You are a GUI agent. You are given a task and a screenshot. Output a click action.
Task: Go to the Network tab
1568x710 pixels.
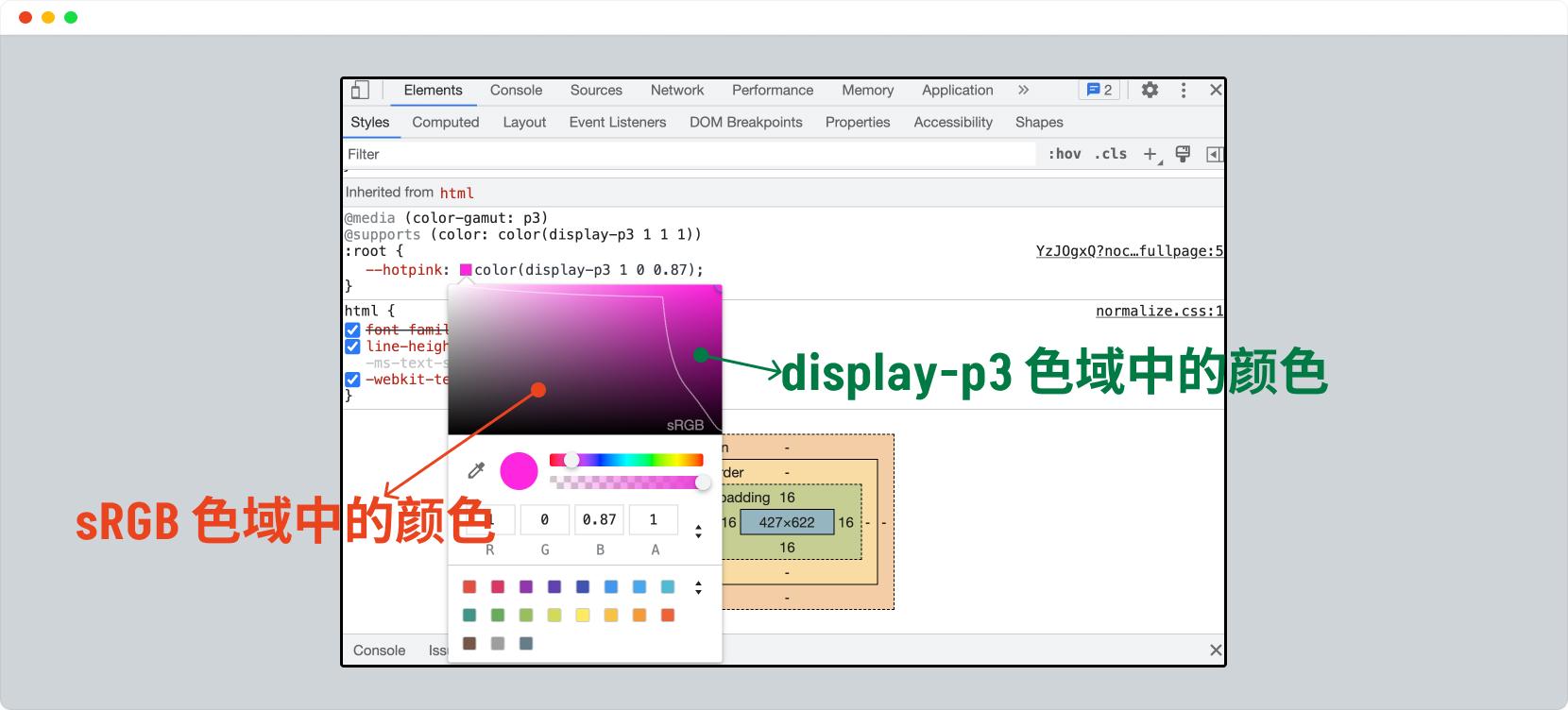[677, 90]
